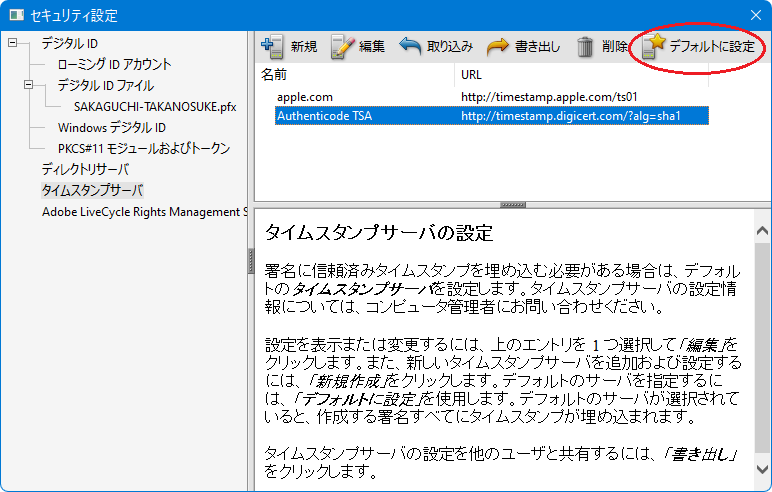Select Windows デジタル ID tree item
Image resolution: width=772 pixels, height=492 pixels.
(111, 128)
